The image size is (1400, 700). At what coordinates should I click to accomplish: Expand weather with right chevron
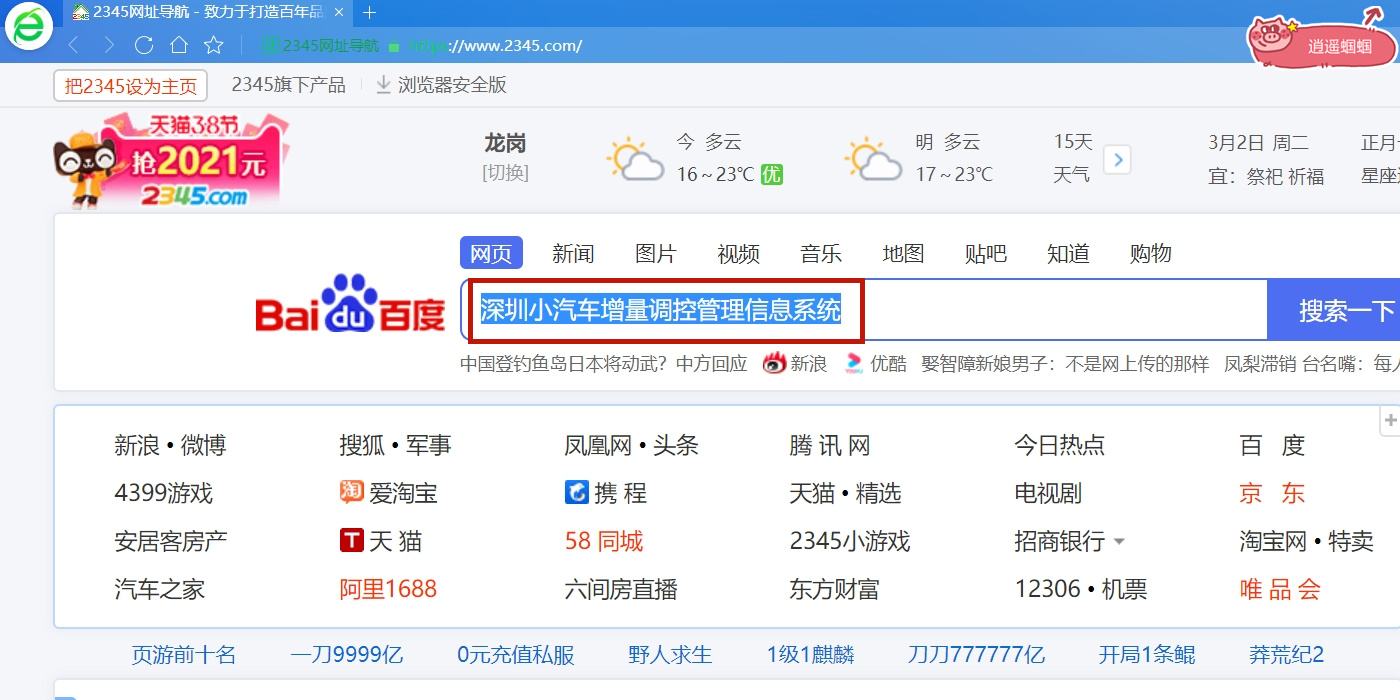(1118, 159)
